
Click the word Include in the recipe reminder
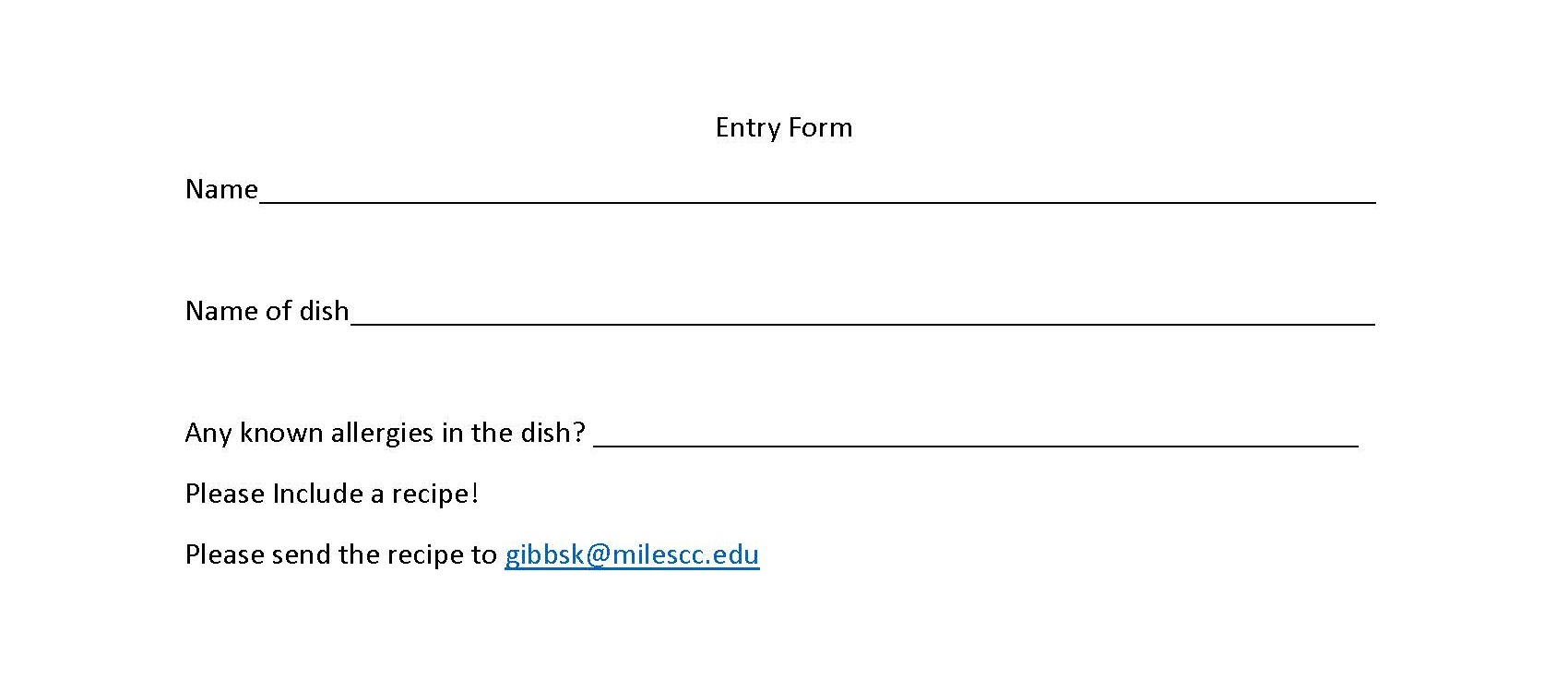coord(318,494)
